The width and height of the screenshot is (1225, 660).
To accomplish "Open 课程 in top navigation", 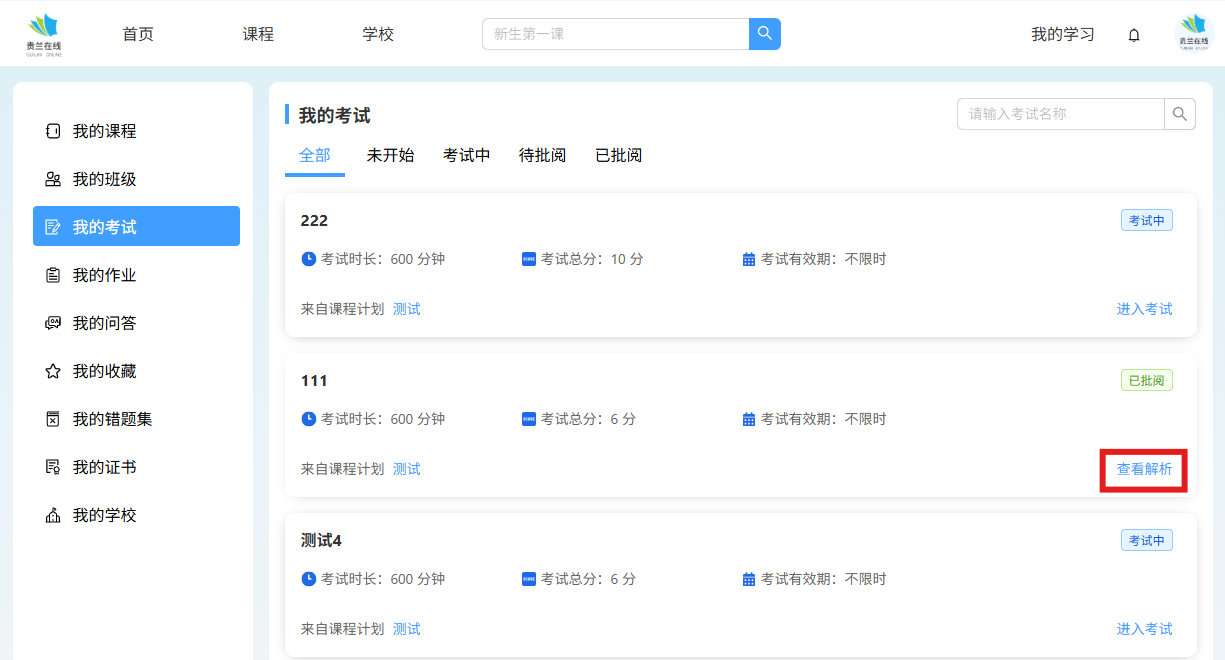I will click(x=258, y=34).
